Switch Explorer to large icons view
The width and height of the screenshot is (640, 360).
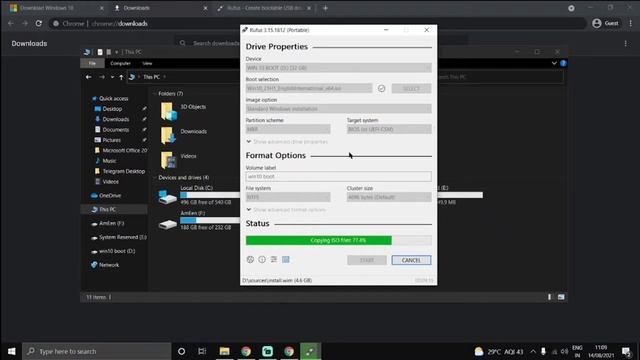tap(561, 297)
